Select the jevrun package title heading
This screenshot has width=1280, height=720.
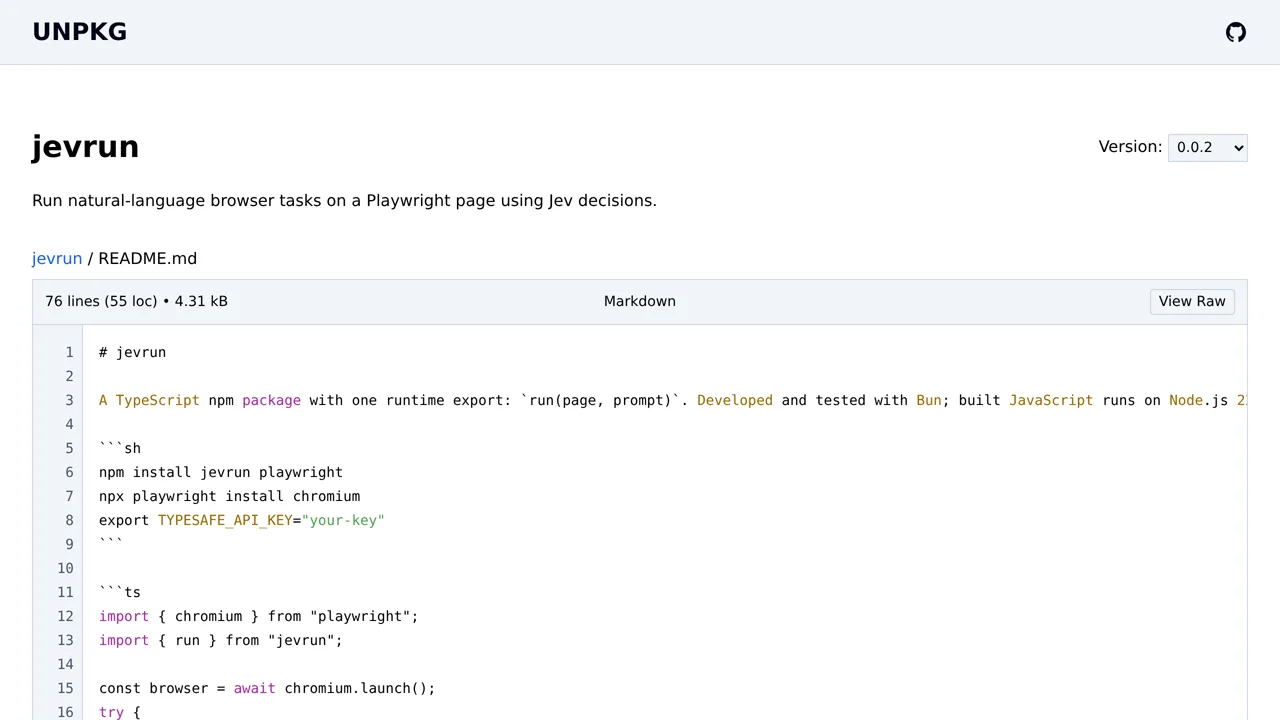(86, 147)
